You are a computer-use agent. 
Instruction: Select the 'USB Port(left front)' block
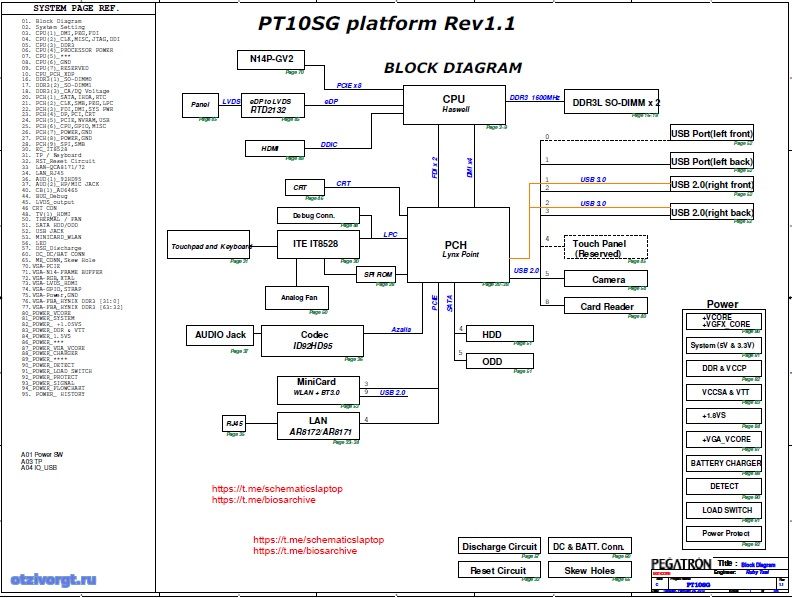click(712, 133)
